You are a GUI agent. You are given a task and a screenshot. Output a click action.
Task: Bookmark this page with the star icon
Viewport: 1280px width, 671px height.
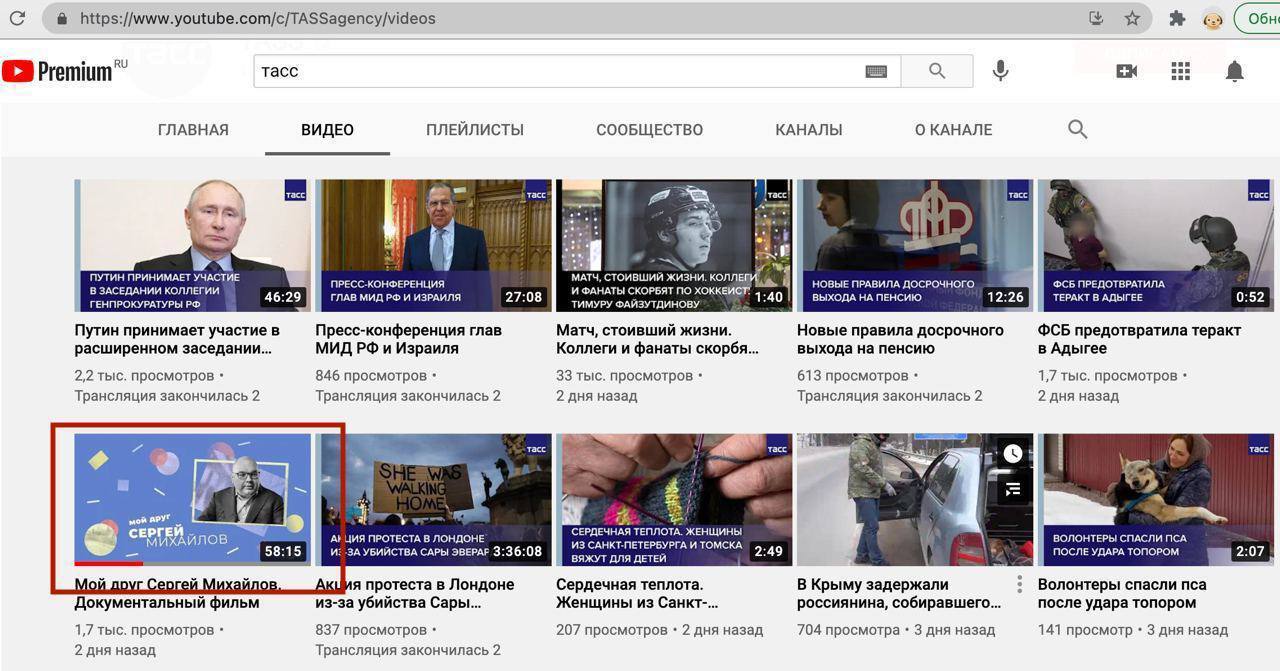[1132, 18]
